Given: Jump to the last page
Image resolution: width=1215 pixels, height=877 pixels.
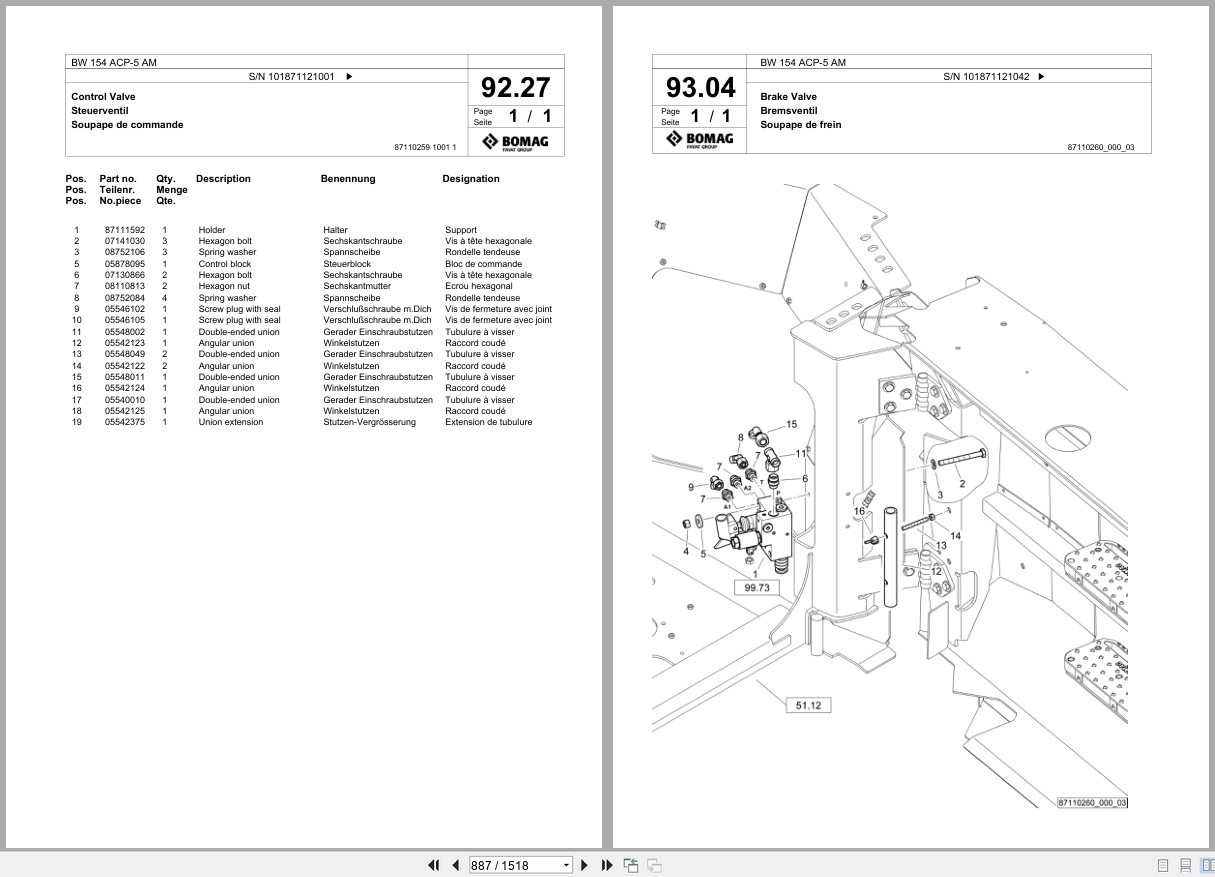Looking at the screenshot, I should click(x=607, y=865).
